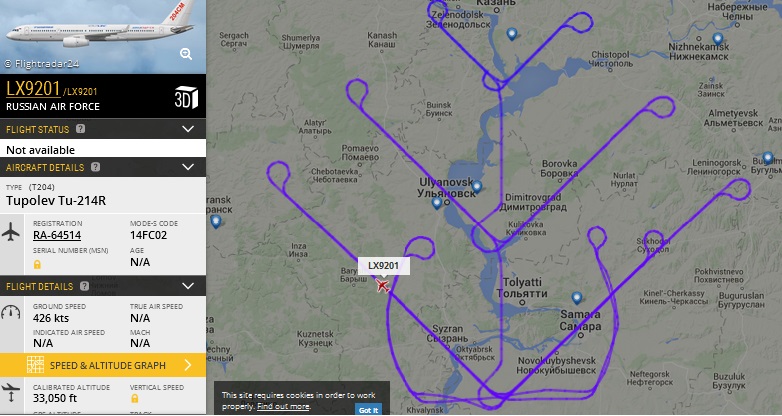Click the Aircraft Details help question mark
This screenshot has height=416, width=782.
tap(95, 167)
